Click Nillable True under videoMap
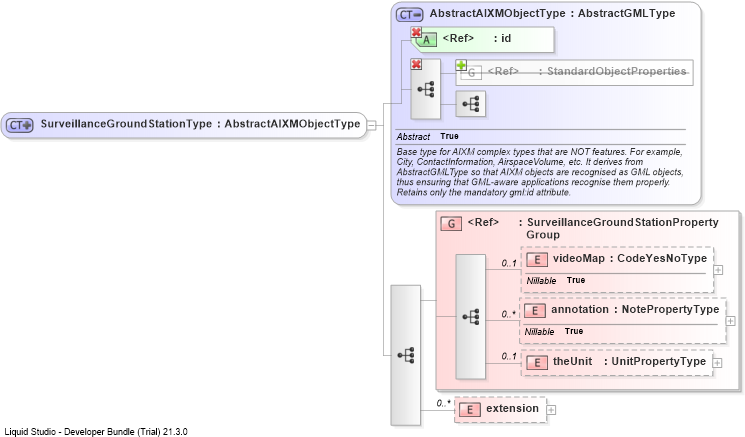745x437 pixels. (x=555, y=280)
